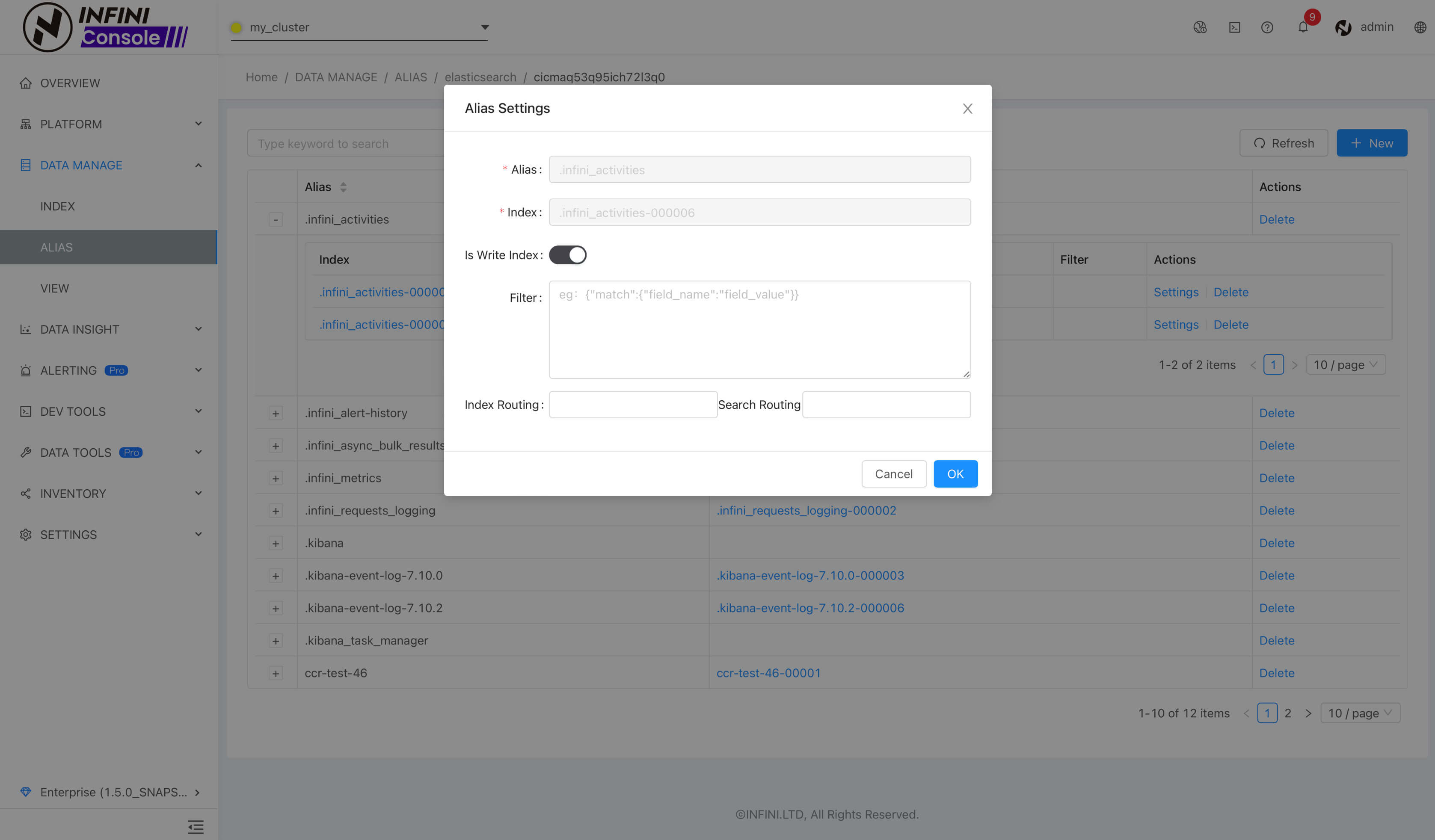Click the hamburger menu icon bottom-left

point(196,827)
